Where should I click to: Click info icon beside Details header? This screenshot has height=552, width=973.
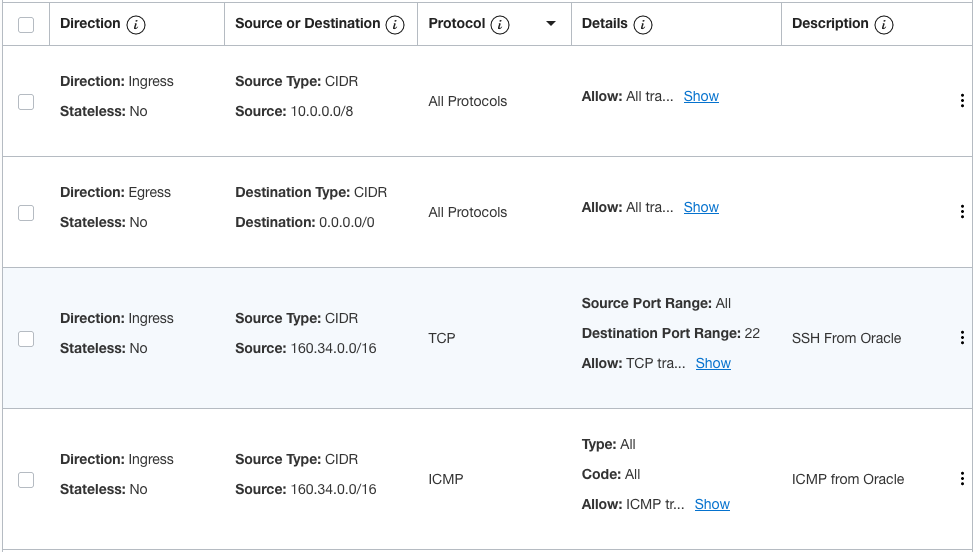tap(643, 25)
